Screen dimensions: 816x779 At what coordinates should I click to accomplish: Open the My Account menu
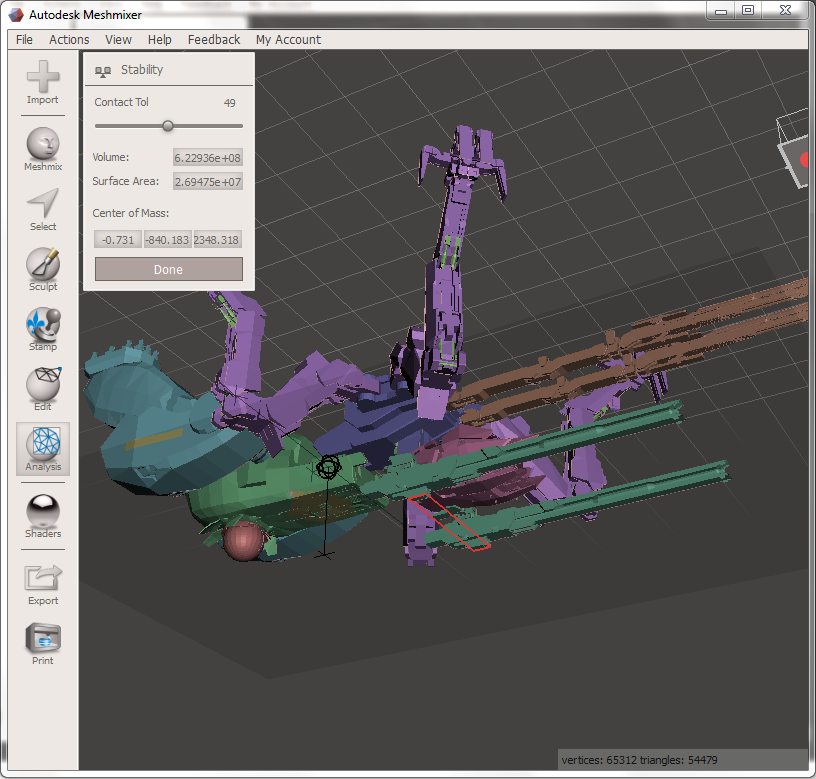tap(288, 40)
